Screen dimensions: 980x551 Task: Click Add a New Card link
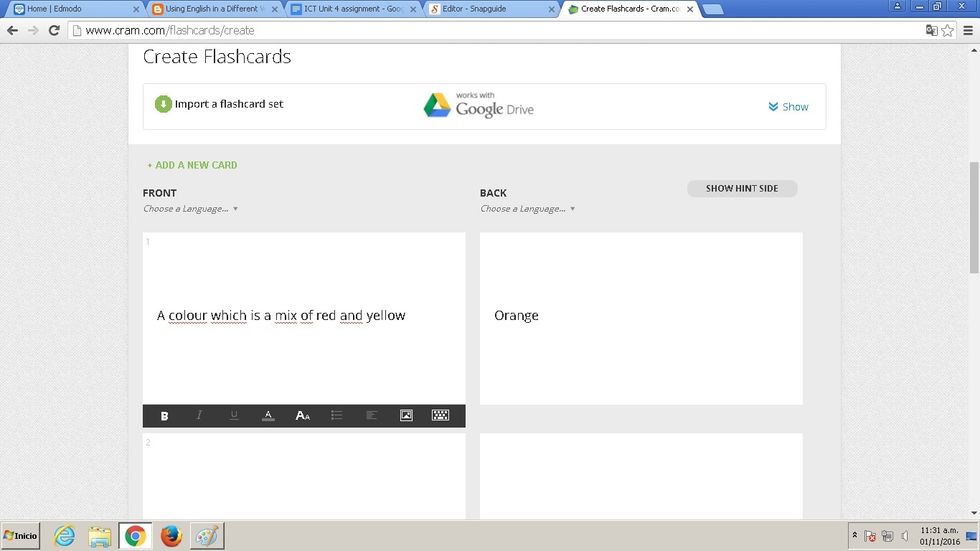pos(192,165)
